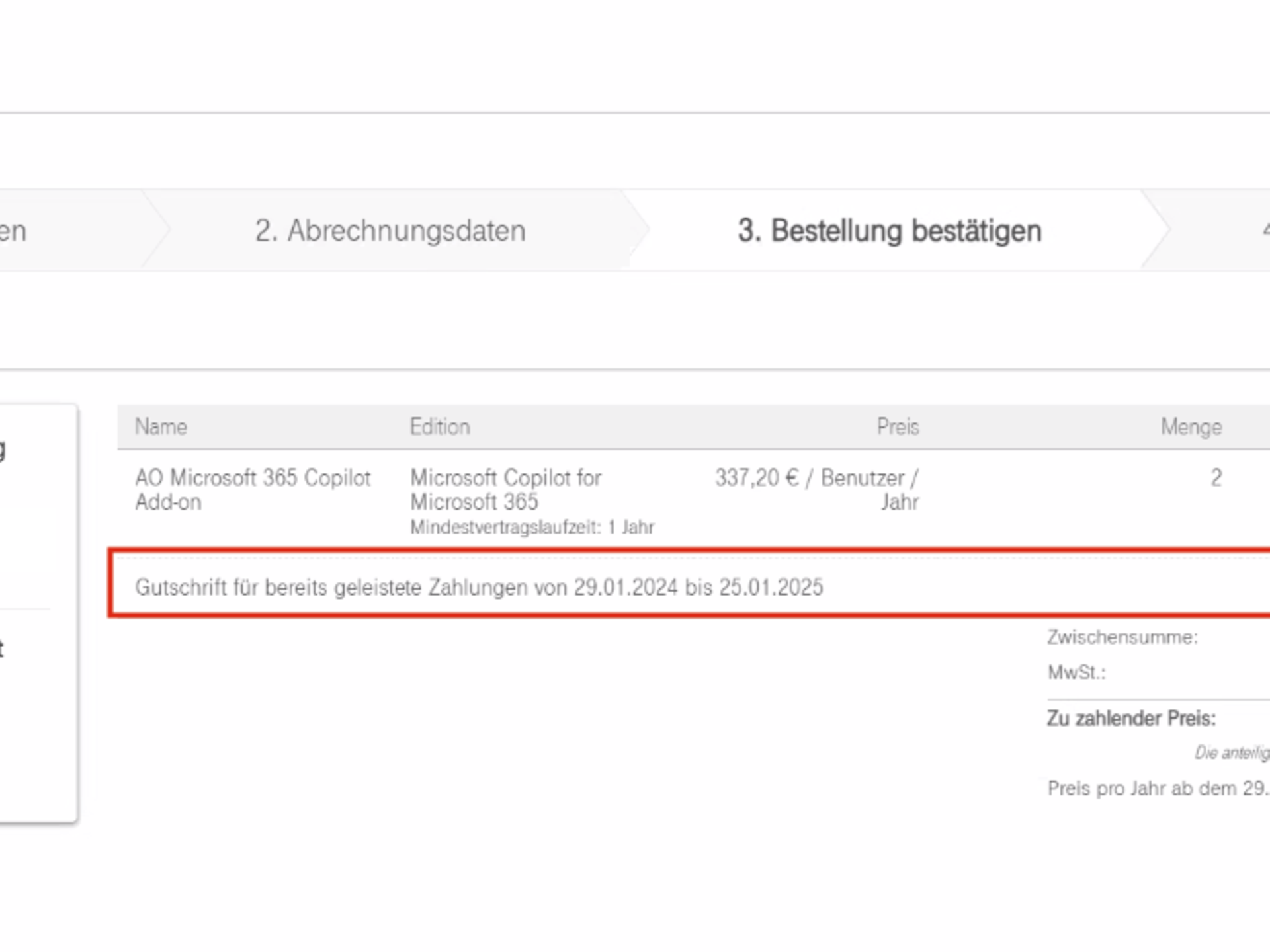The height and width of the screenshot is (952, 1270).
Task: Click 'Mindestvertragslaufzeit: 1 Jahr' text
Action: point(532,528)
